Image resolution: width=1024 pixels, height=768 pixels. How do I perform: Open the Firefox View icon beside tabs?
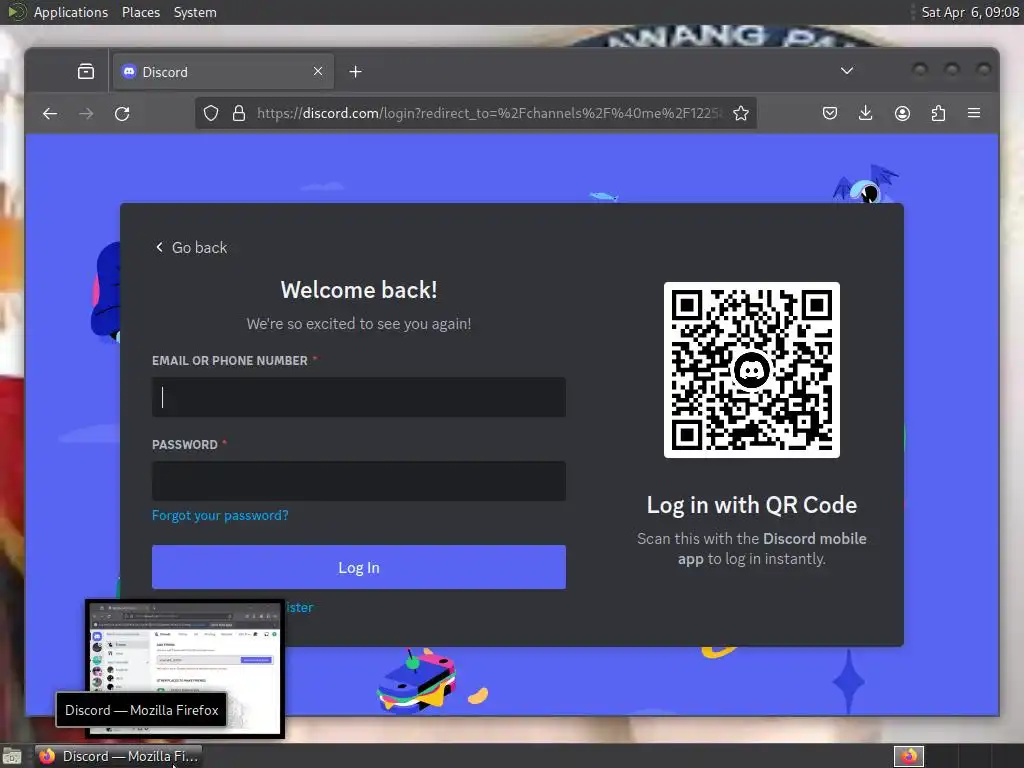coord(86,72)
